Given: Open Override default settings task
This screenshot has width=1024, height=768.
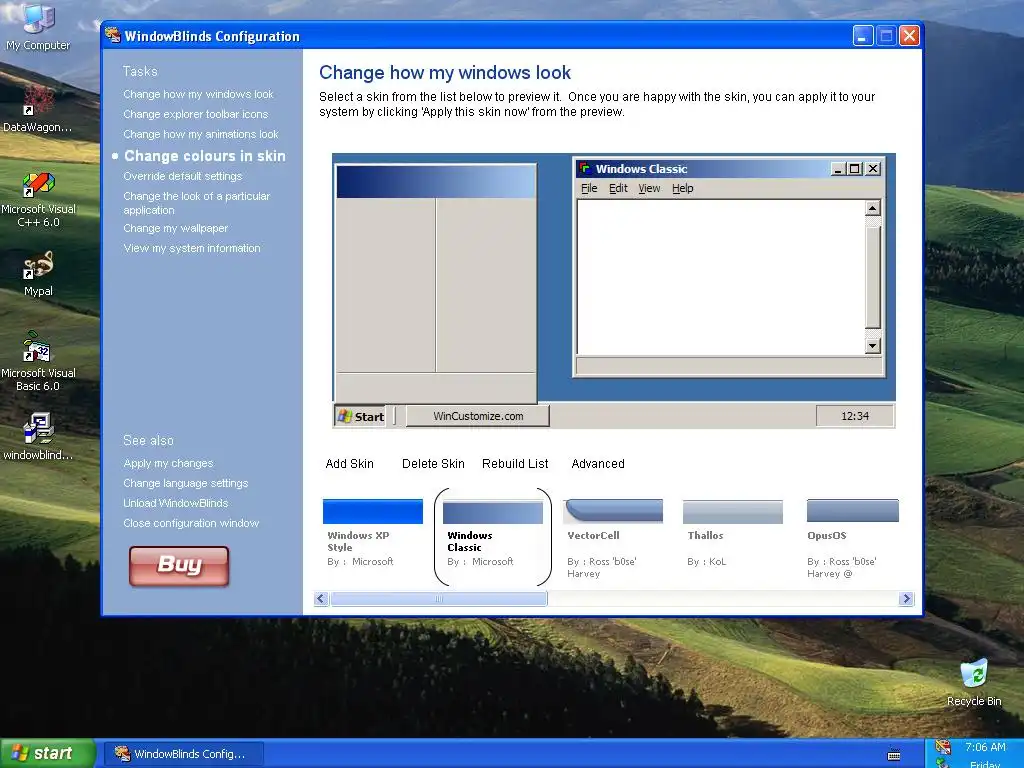Looking at the screenshot, I should pyautogui.click(x=182, y=176).
